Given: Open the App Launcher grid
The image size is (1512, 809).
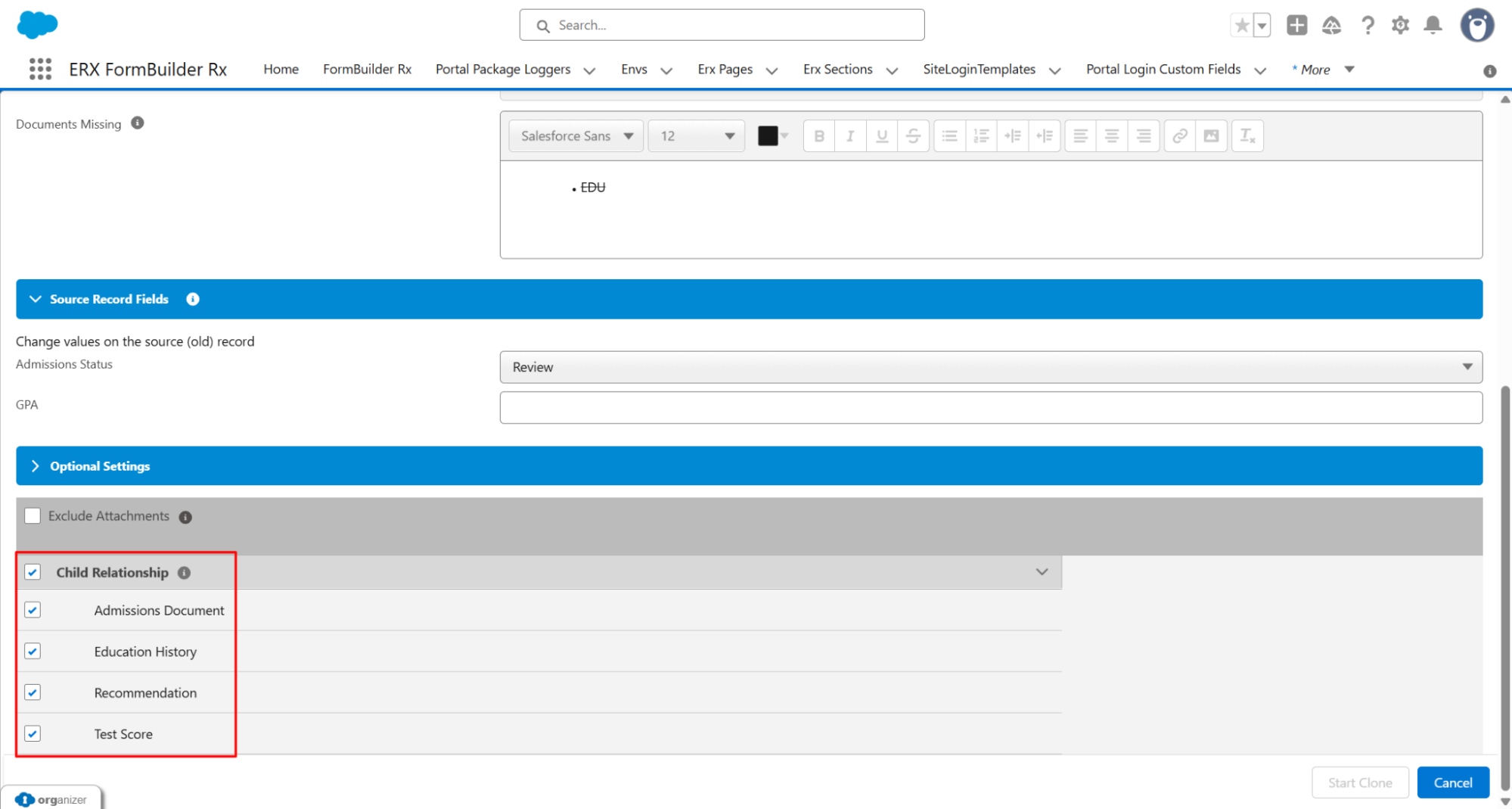Looking at the screenshot, I should pyautogui.click(x=40, y=69).
